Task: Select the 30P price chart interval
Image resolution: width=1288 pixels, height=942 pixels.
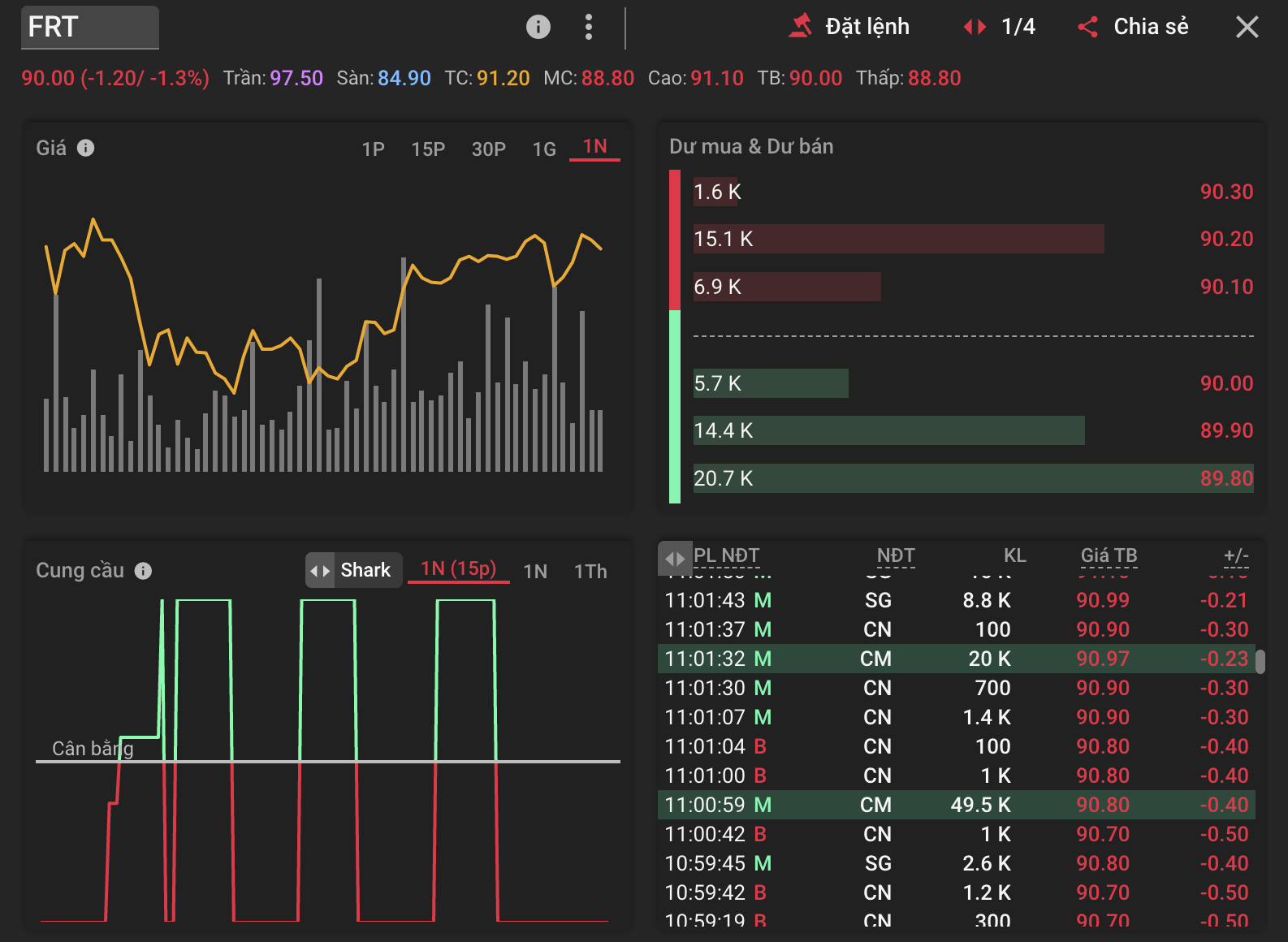Action: click(489, 149)
